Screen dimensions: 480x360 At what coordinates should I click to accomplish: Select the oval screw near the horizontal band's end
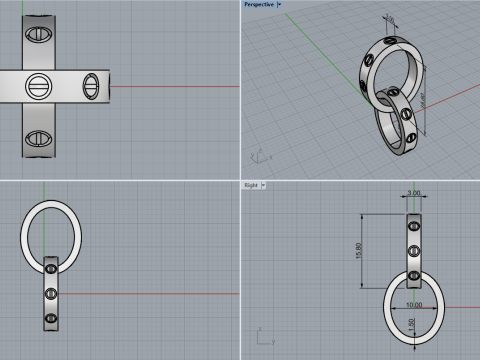(91, 86)
